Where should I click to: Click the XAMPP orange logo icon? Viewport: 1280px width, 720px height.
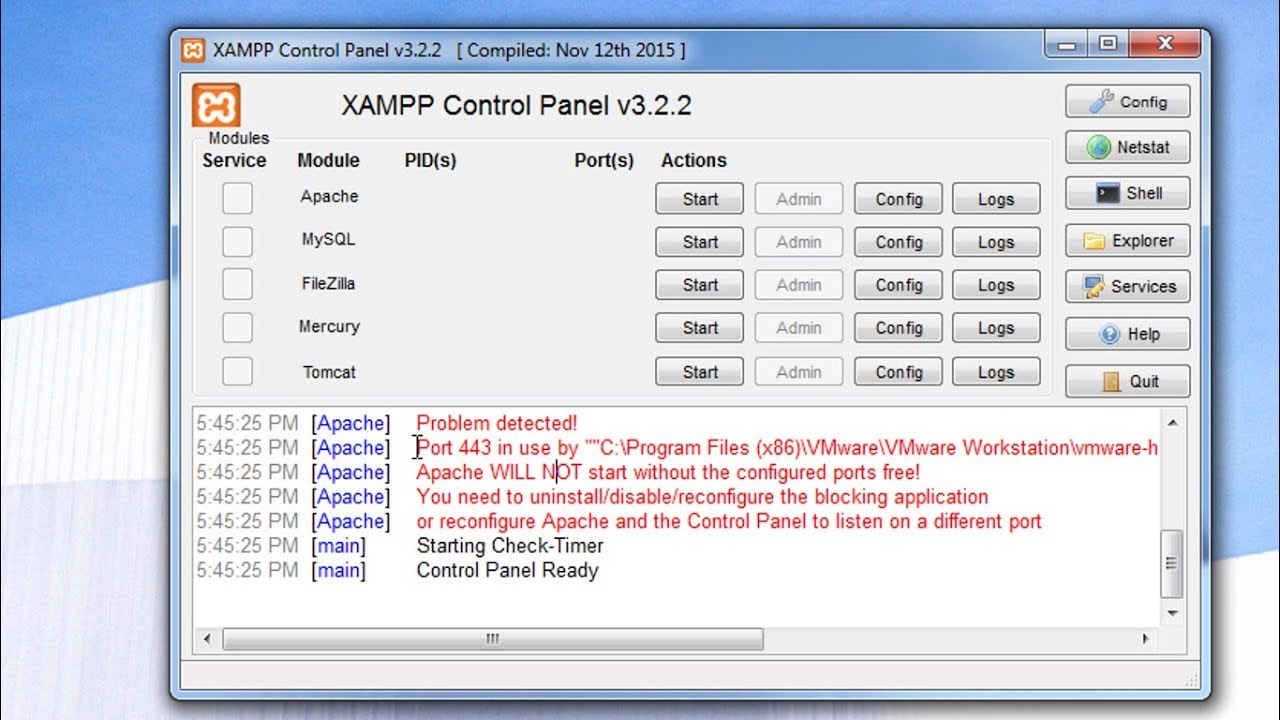216,106
